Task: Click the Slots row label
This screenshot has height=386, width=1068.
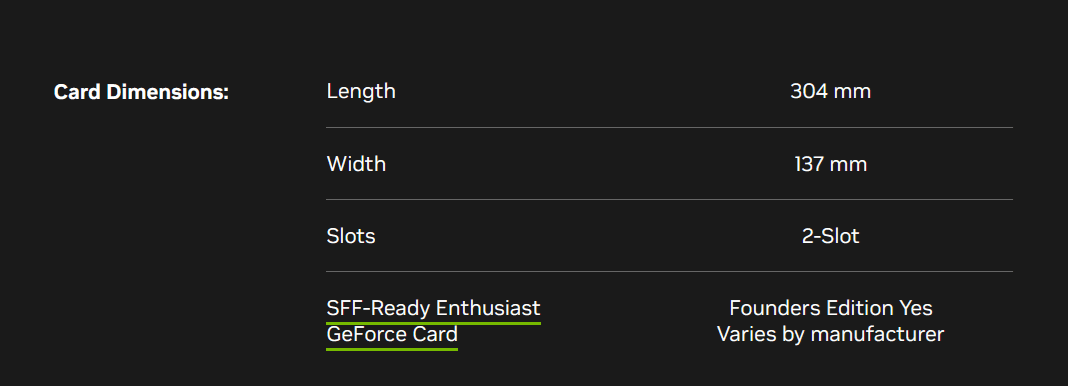Action: point(351,236)
